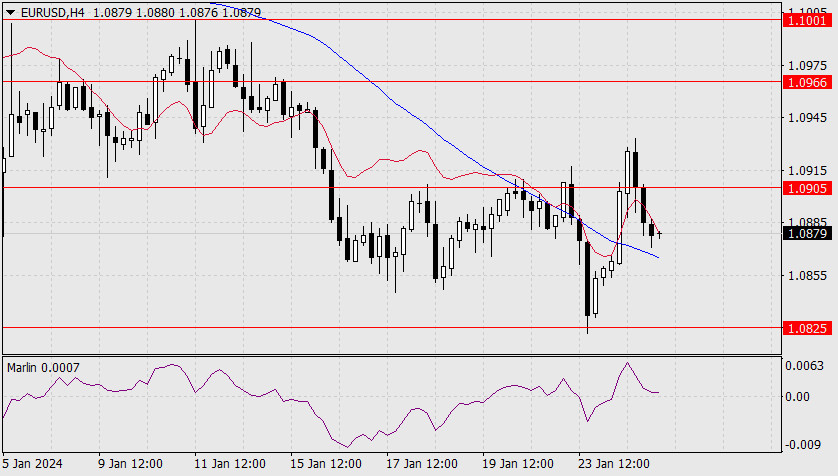Click the 1.0905 red price level label
Image resolution: width=838 pixels, height=476 pixels.
(x=808, y=188)
